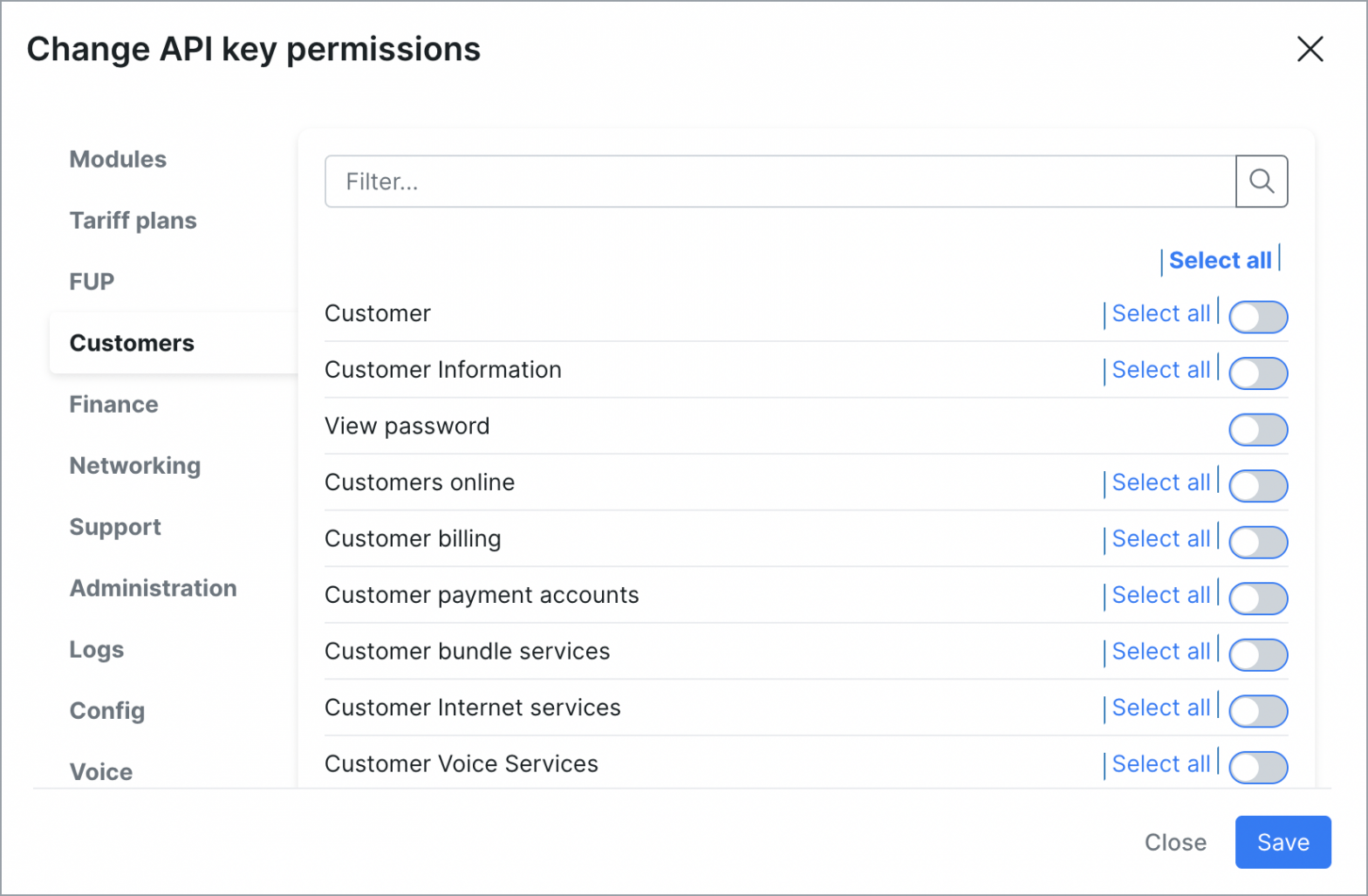Toggle the Customer permission switch
The image size is (1368, 896).
[1258, 317]
